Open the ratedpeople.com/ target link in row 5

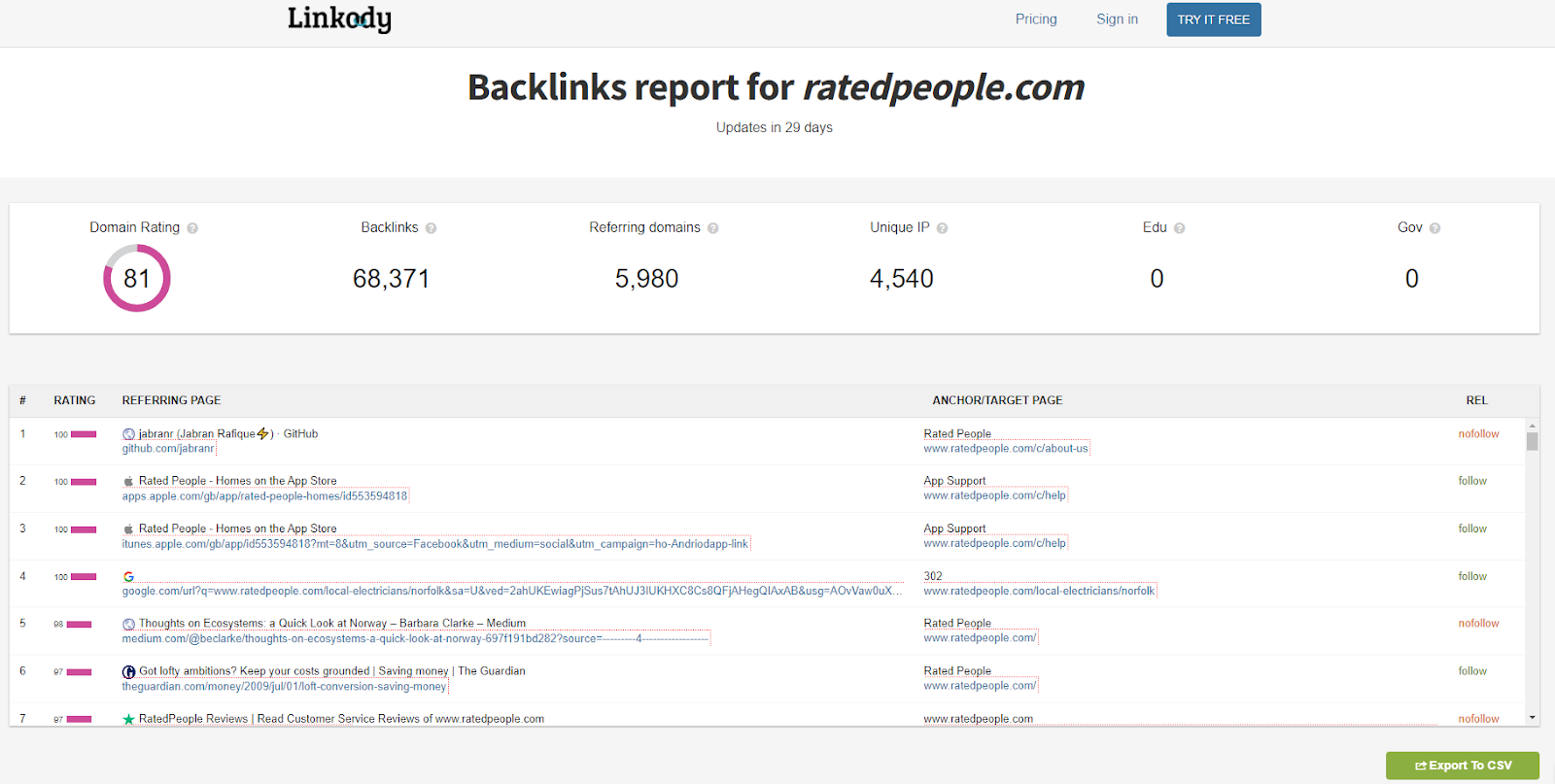981,638
